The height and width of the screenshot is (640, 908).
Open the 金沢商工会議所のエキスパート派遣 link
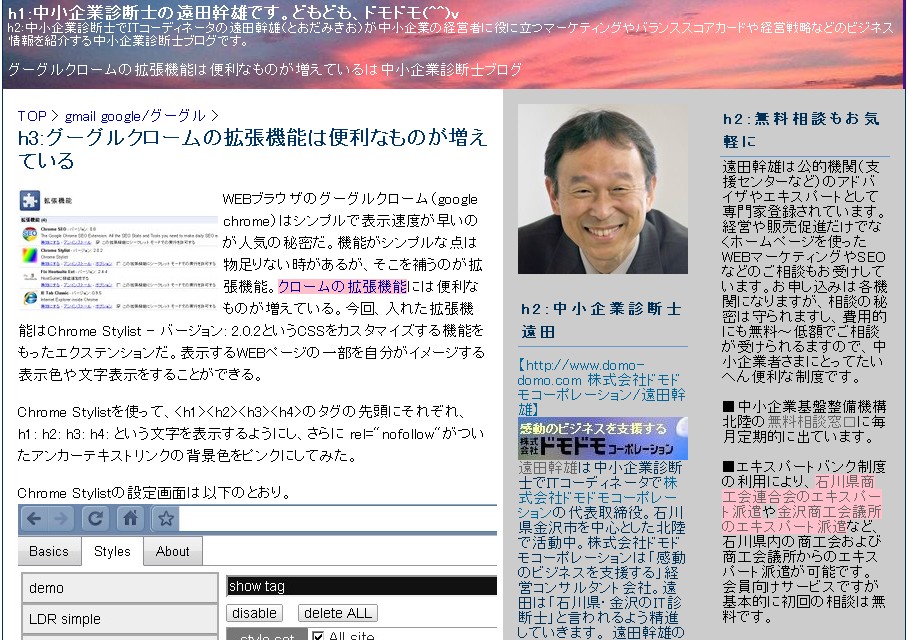[801, 519]
